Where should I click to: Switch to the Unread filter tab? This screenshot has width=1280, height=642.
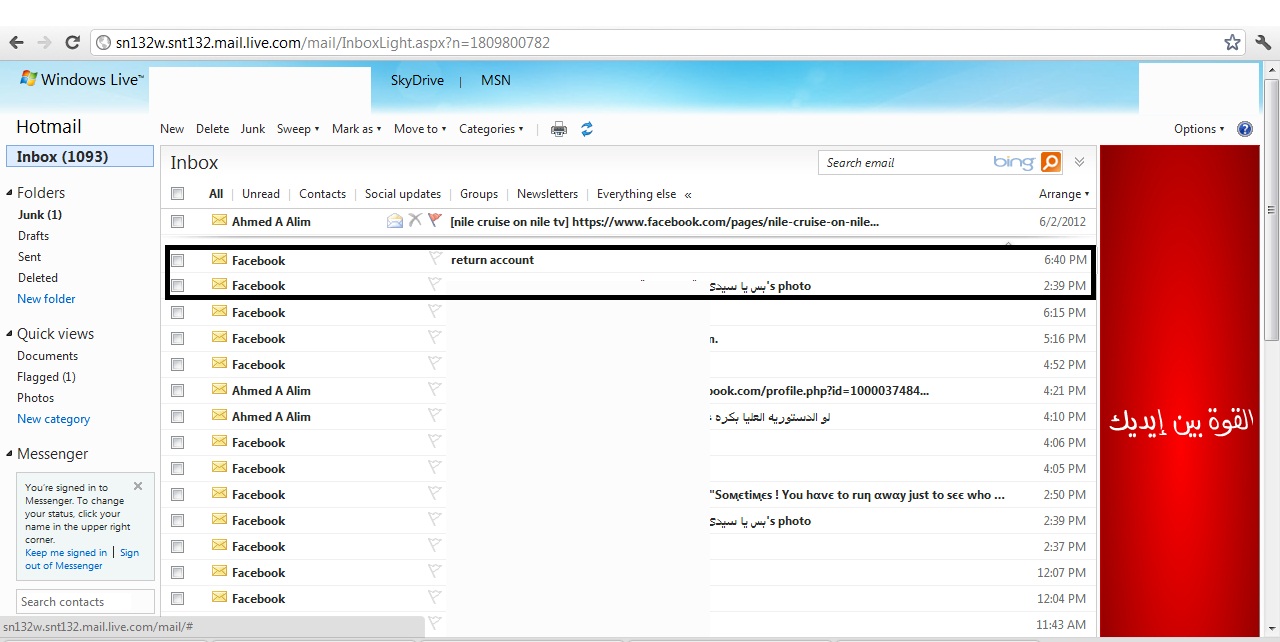click(x=261, y=194)
